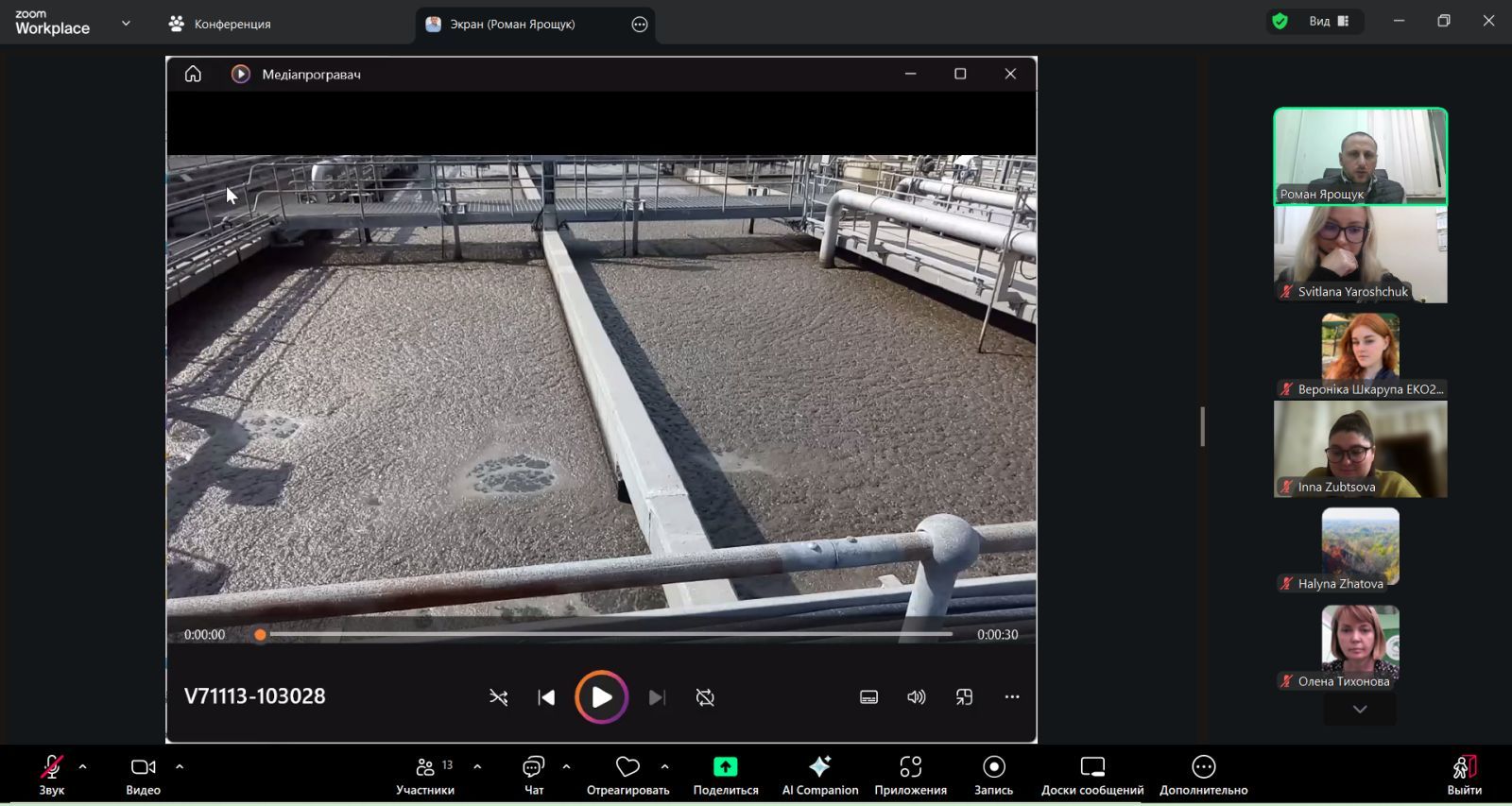Screen dimensions: 1512x806
Task: Open media player more options ellipsis
Action: (1012, 697)
